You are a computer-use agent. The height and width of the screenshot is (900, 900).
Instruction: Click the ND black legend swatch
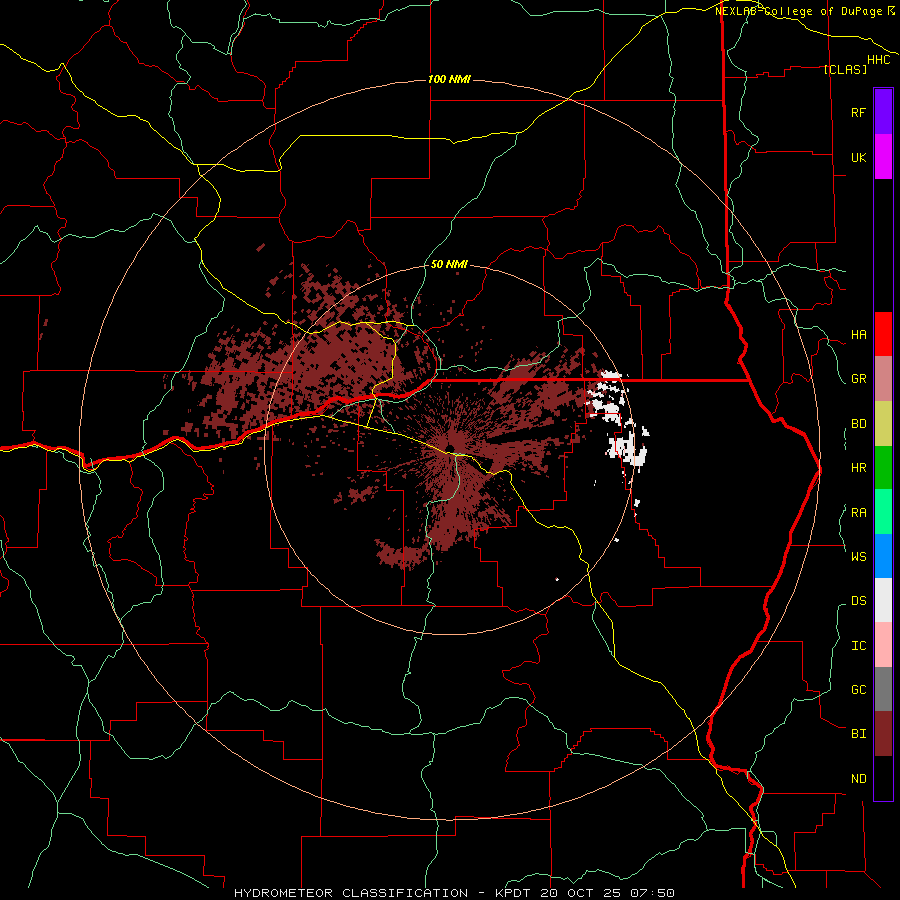(883, 778)
